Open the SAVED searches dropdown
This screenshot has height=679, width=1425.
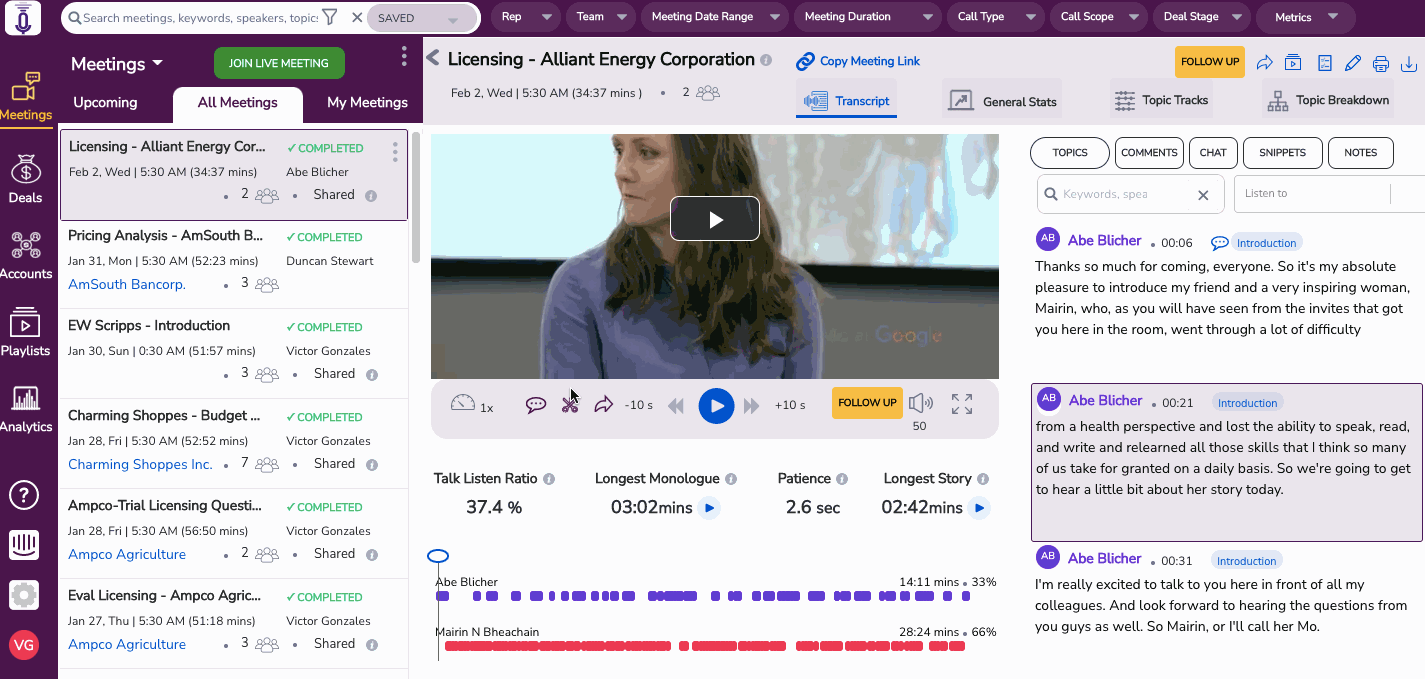(x=422, y=18)
